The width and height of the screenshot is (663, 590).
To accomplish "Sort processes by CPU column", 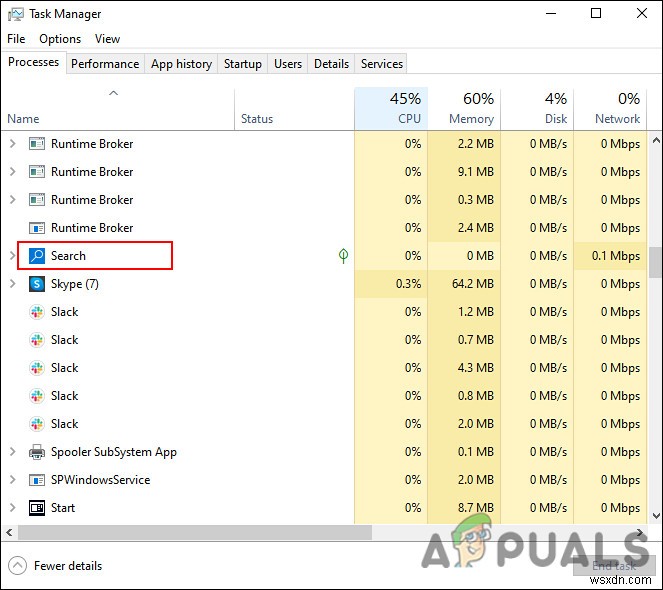I will [391, 109].
